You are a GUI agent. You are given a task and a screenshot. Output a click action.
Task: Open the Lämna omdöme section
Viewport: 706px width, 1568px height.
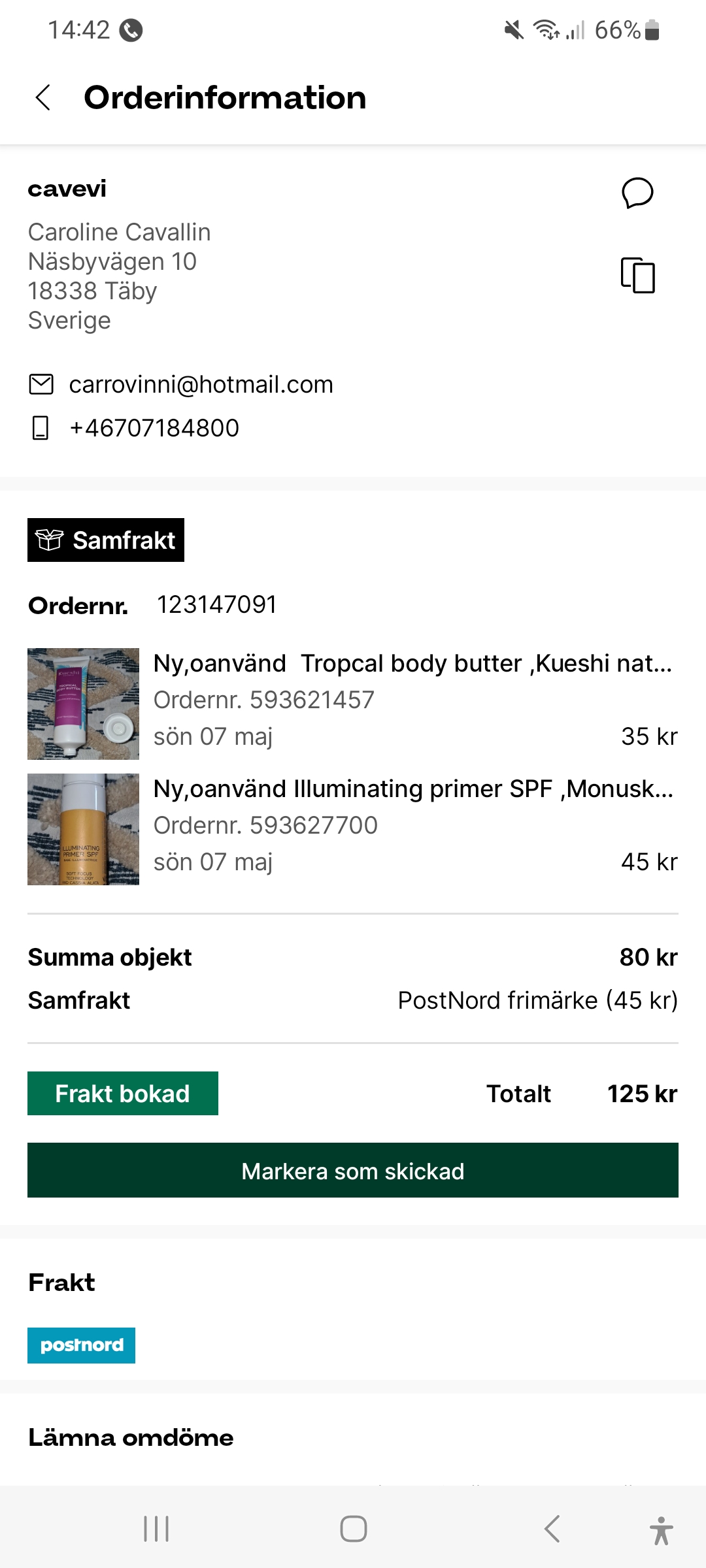(131, 1437)
